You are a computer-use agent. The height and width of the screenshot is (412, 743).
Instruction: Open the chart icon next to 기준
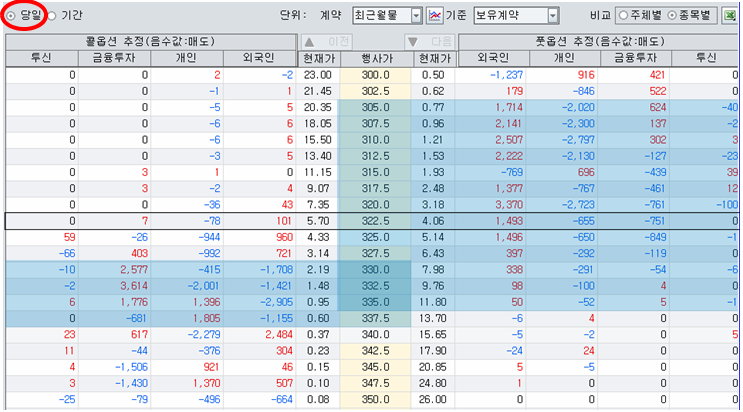pyautogui.click(x=435, y=16)
